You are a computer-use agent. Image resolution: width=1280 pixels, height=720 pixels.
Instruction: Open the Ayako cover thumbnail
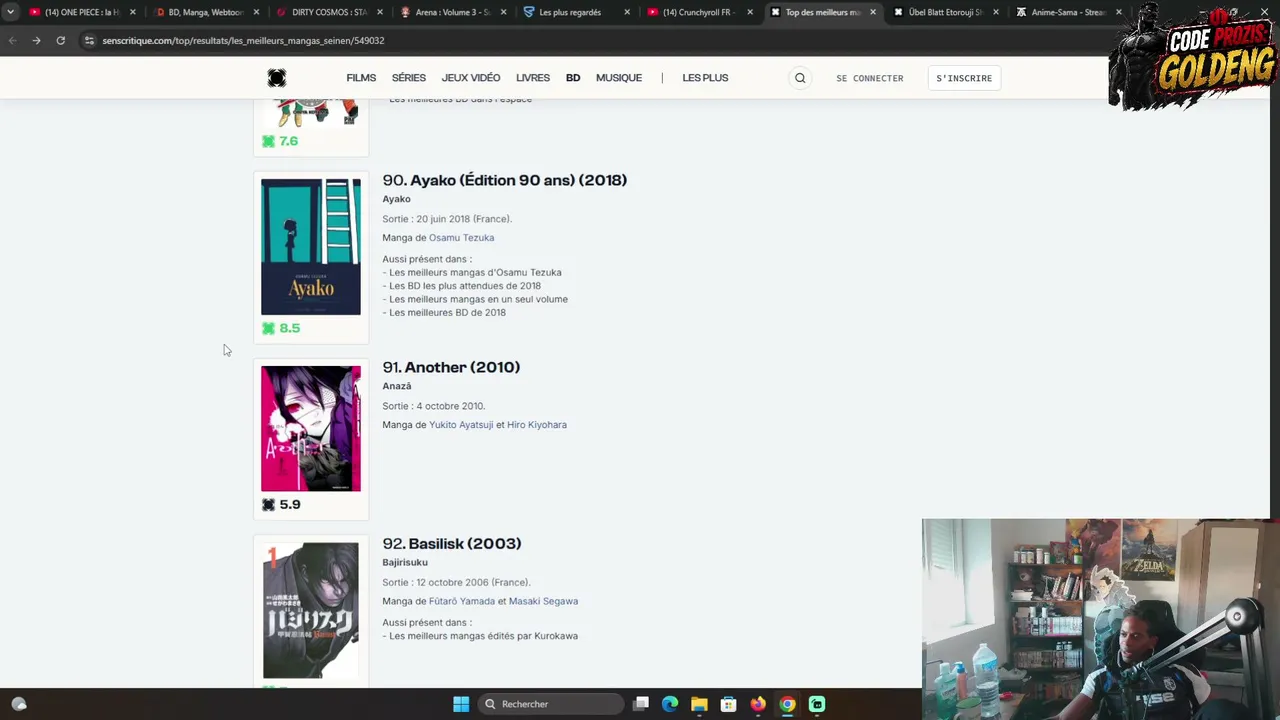tap(311, 247)
